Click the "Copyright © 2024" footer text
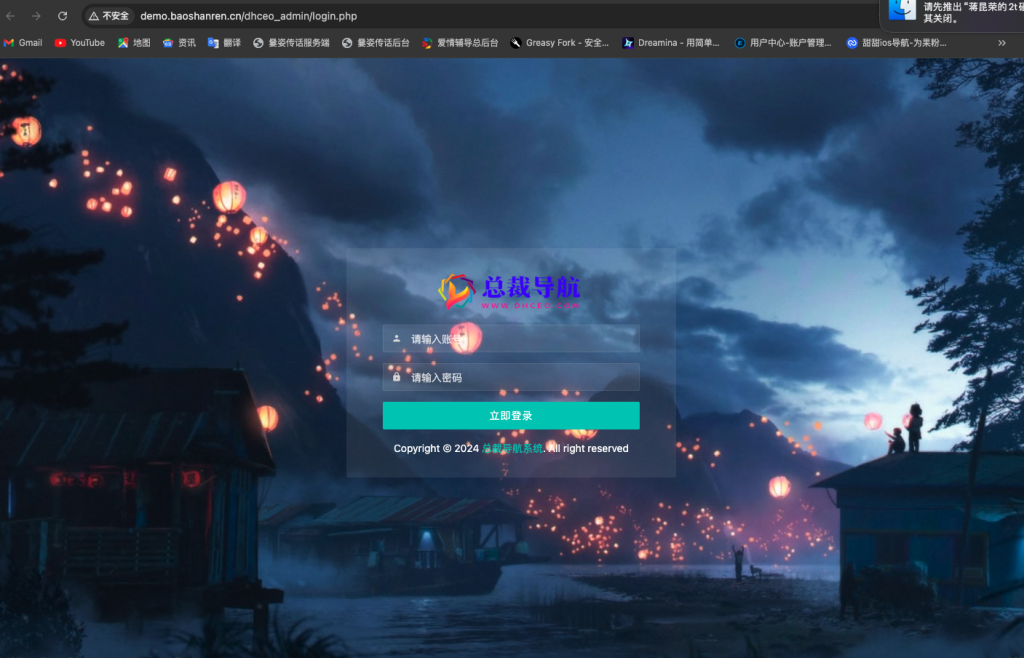Screen dimensions: 1024x658 click(436, 448)
